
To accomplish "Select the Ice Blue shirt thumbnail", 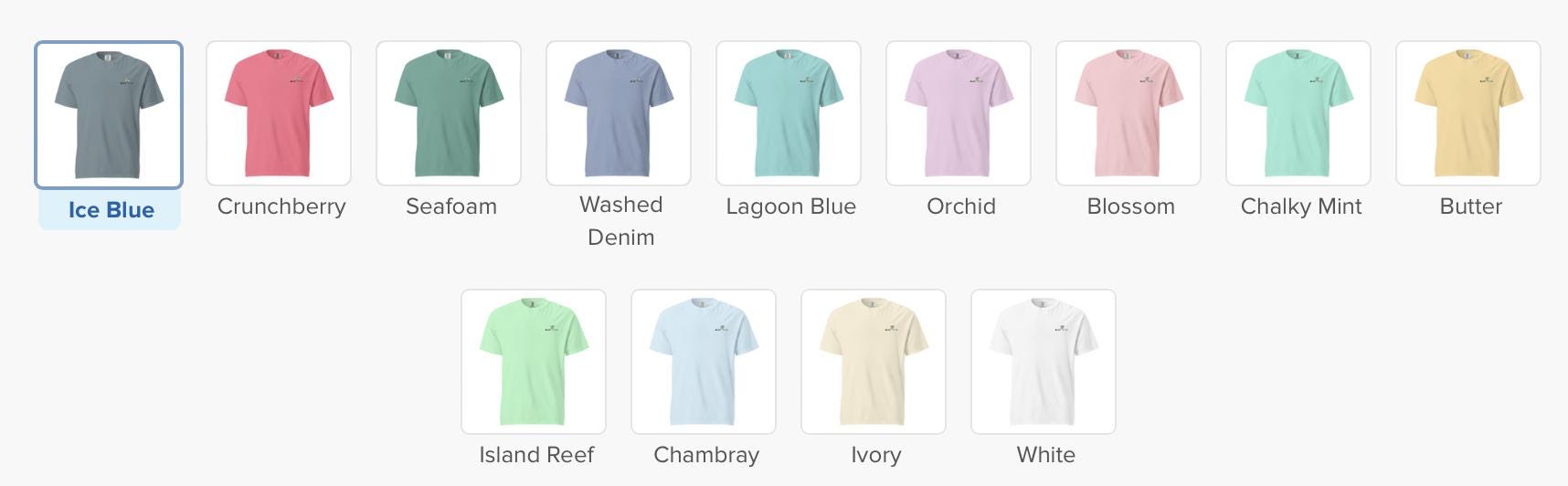I will coord(109,115).
